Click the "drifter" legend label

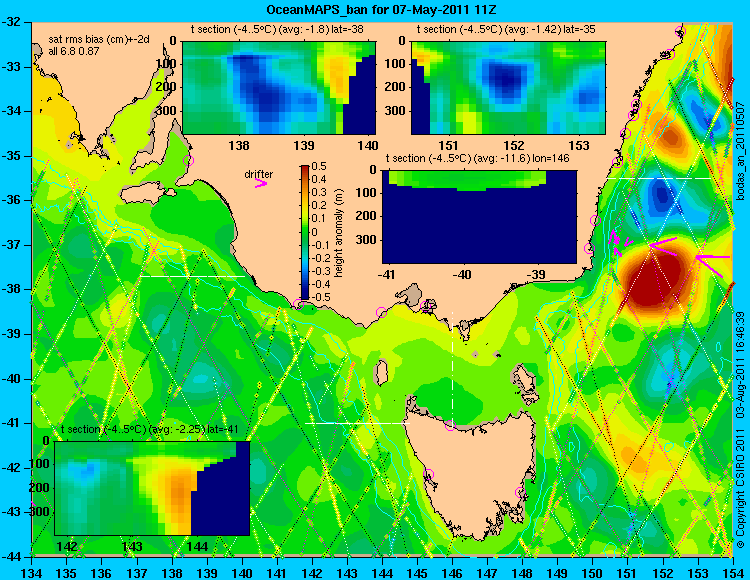(259, 174)
